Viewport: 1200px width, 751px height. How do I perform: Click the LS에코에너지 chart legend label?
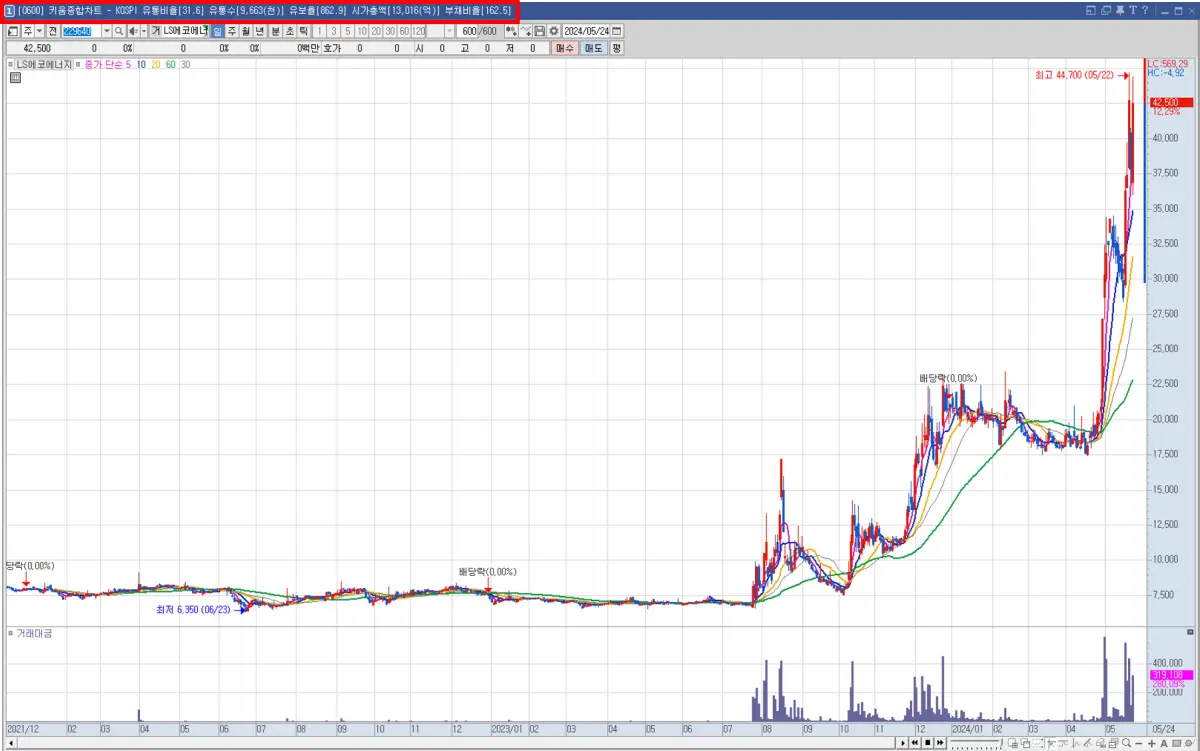[x=44, y=64]
